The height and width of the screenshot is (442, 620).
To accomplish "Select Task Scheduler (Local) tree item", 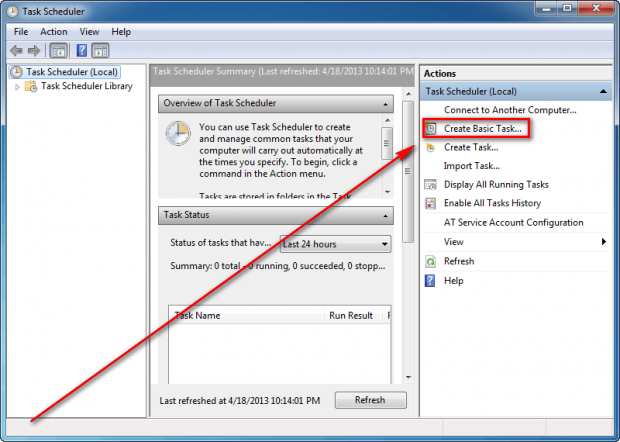I will click(72, 72).
